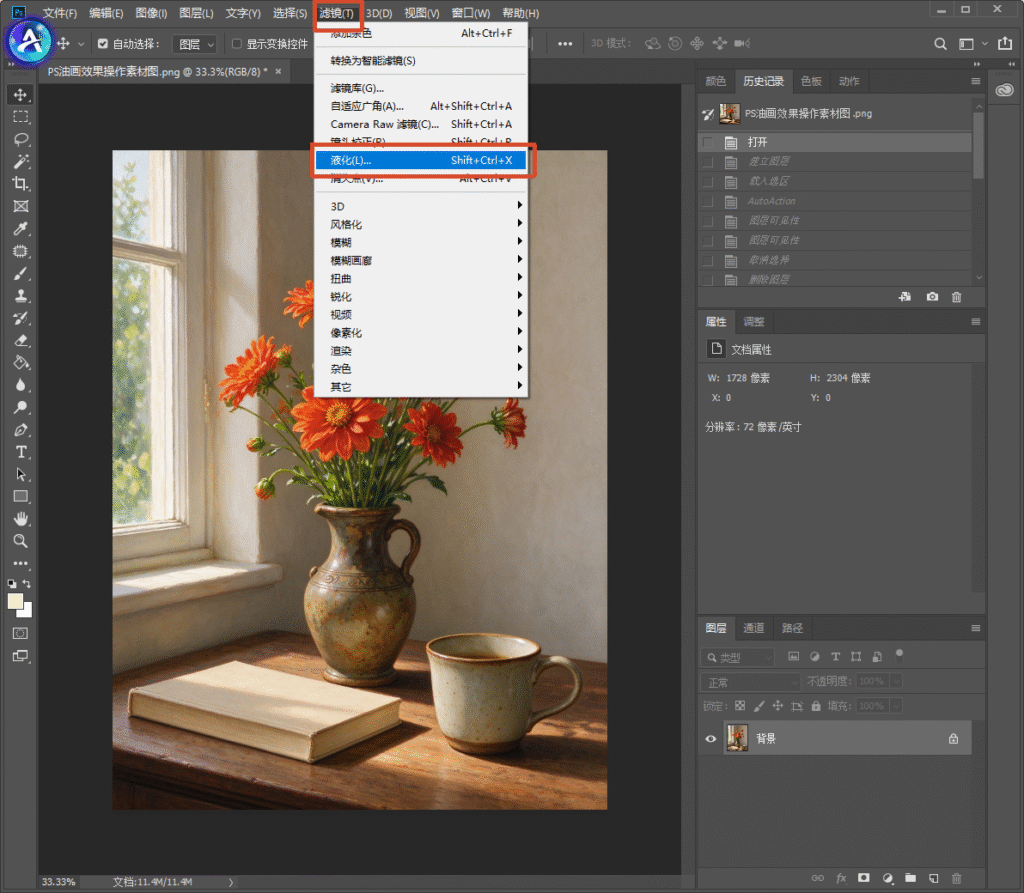Expand the 模糊 filter submenu

[421, 242]
